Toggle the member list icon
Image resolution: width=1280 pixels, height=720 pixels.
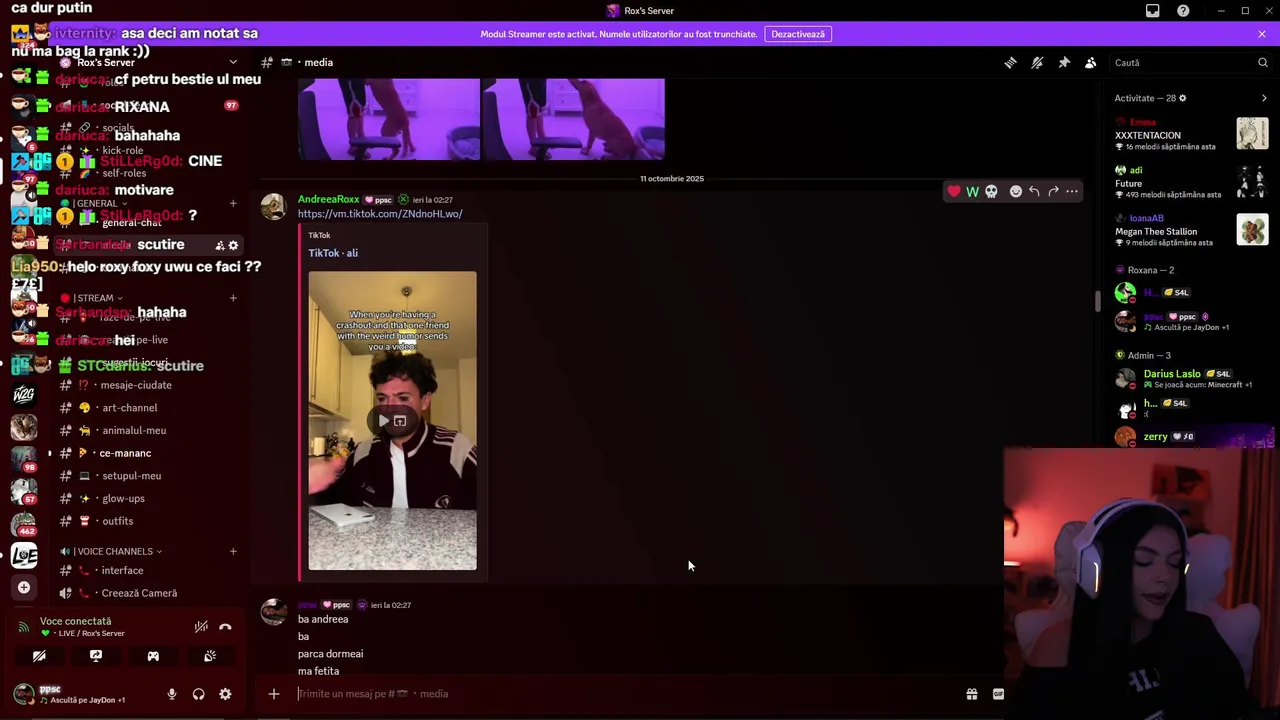(1091, 62)
